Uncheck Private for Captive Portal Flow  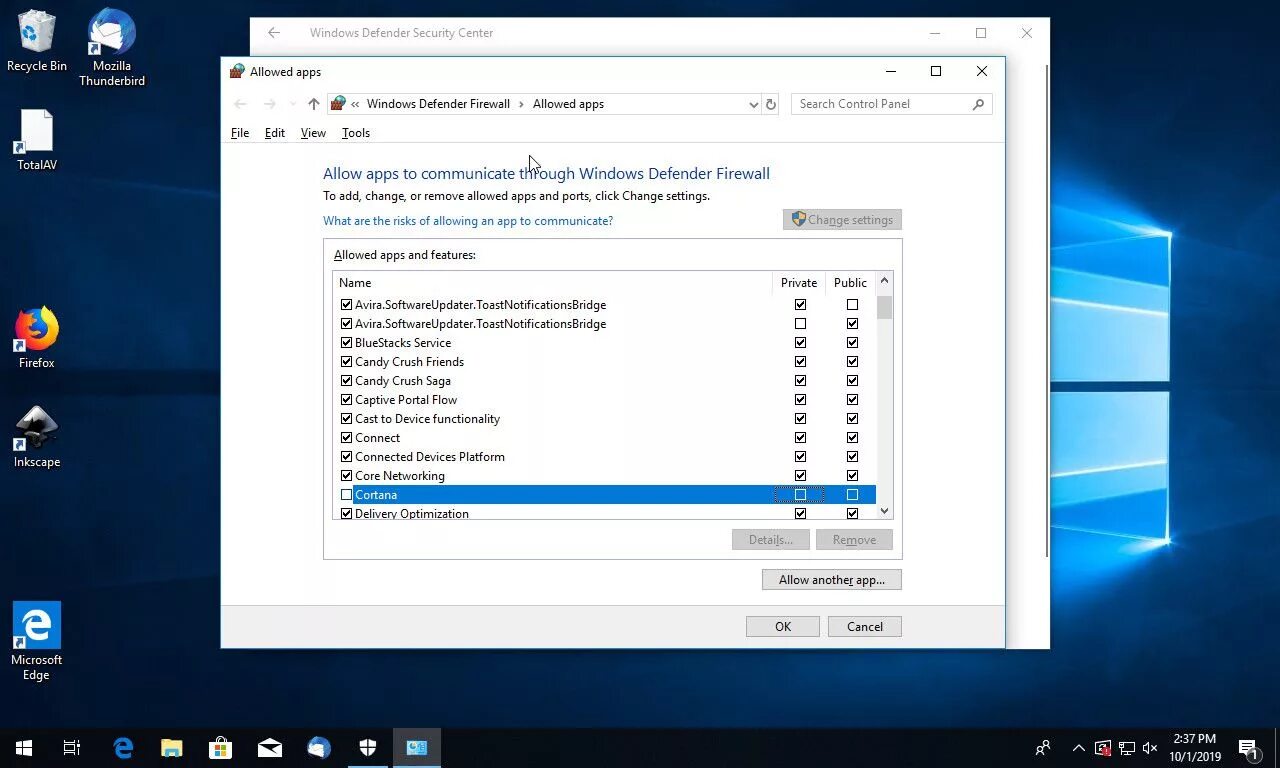click(x=800, y=400)
